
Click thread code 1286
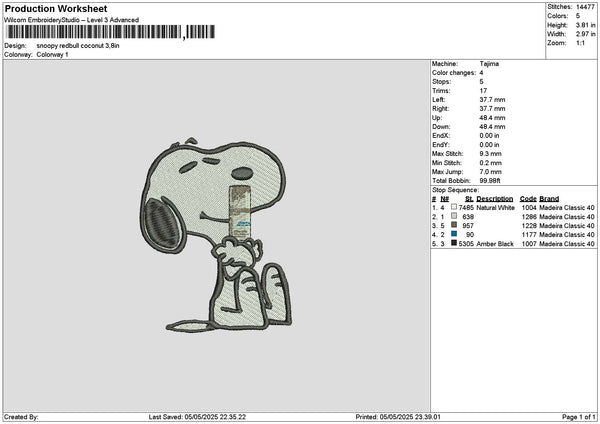click(529, 217)
